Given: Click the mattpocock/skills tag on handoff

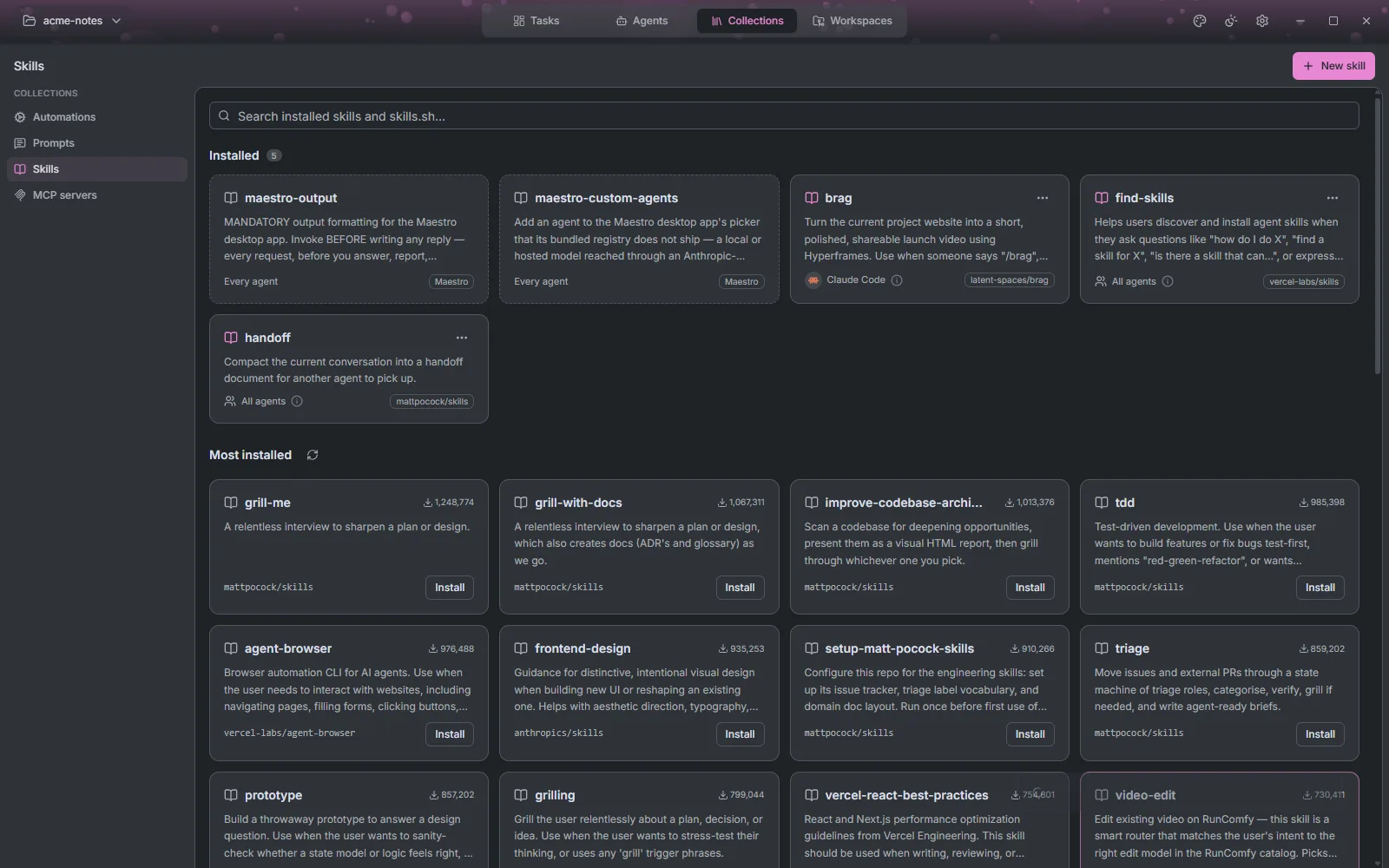Looking at the screenshot, I should click(432, 401).
